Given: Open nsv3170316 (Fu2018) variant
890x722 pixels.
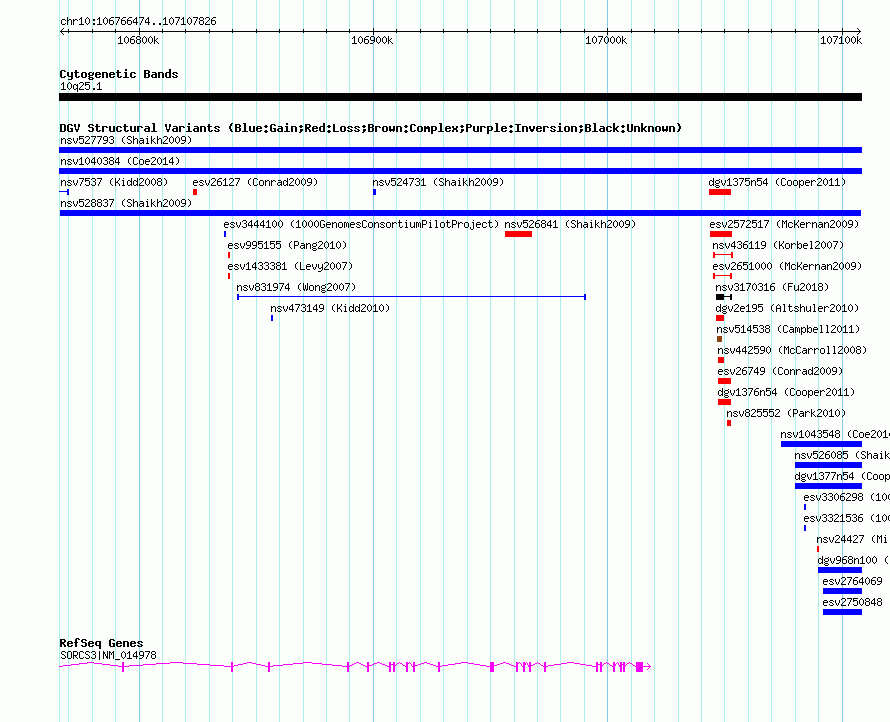Looking at the screenshot, I should pyautogui.click(x=772, y=287).
